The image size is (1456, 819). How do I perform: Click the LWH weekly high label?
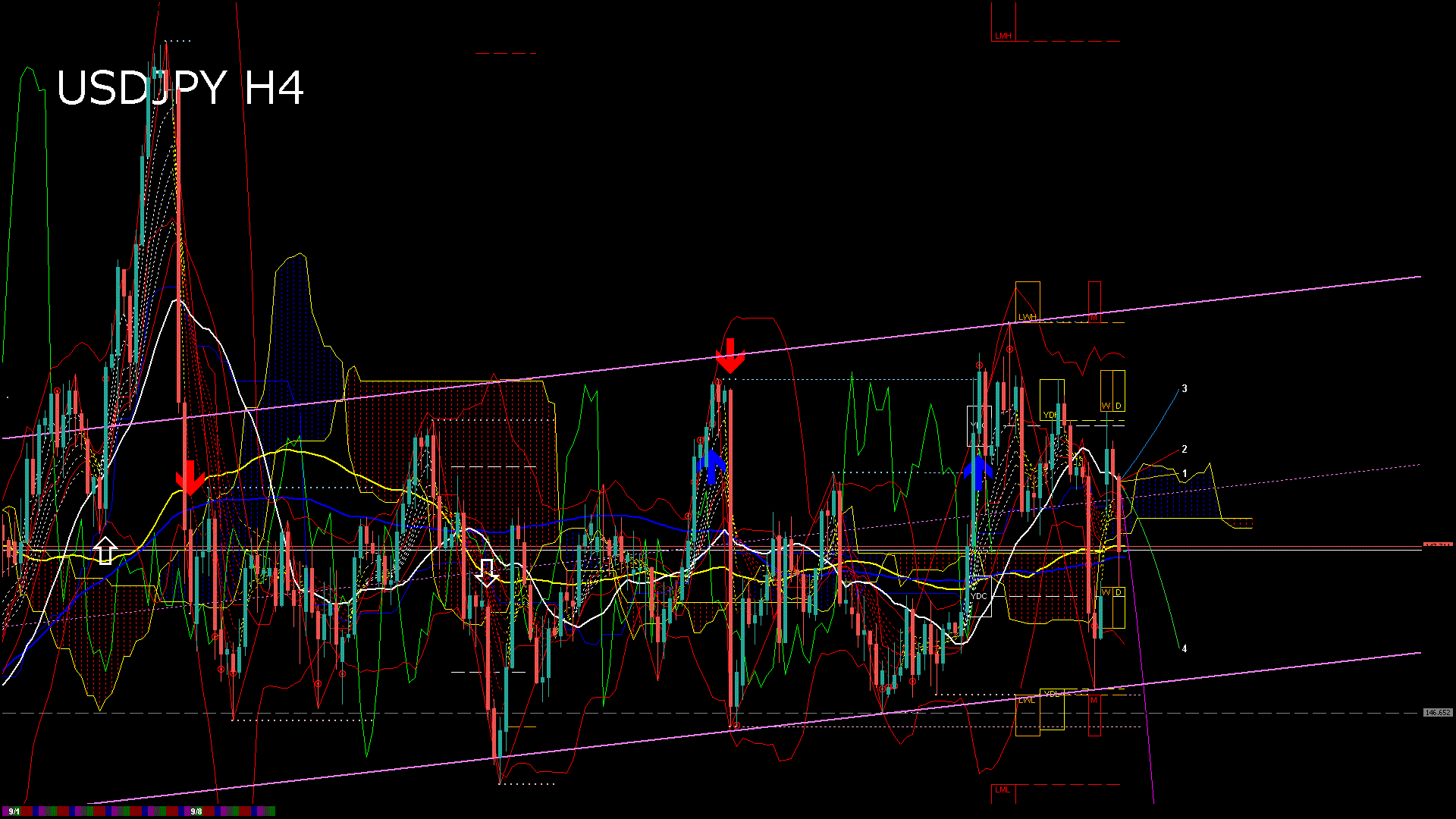click(1027, 317)
